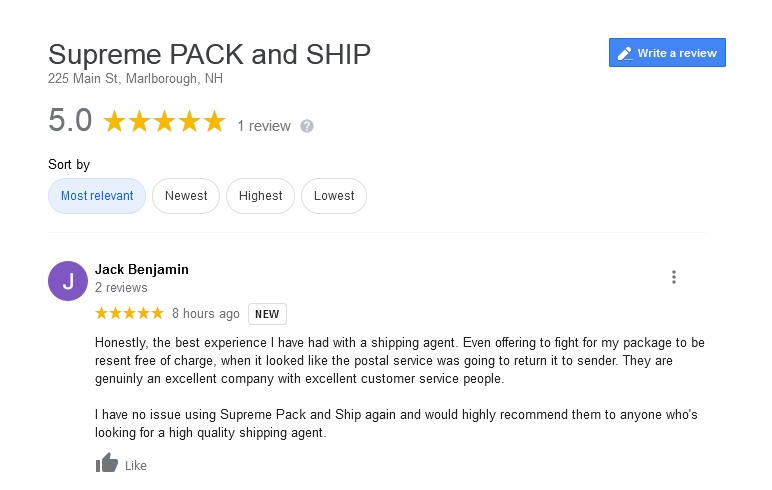
Task: Select the Most relevant sort option
Action: pyautogui.click(x=97, y=196)
